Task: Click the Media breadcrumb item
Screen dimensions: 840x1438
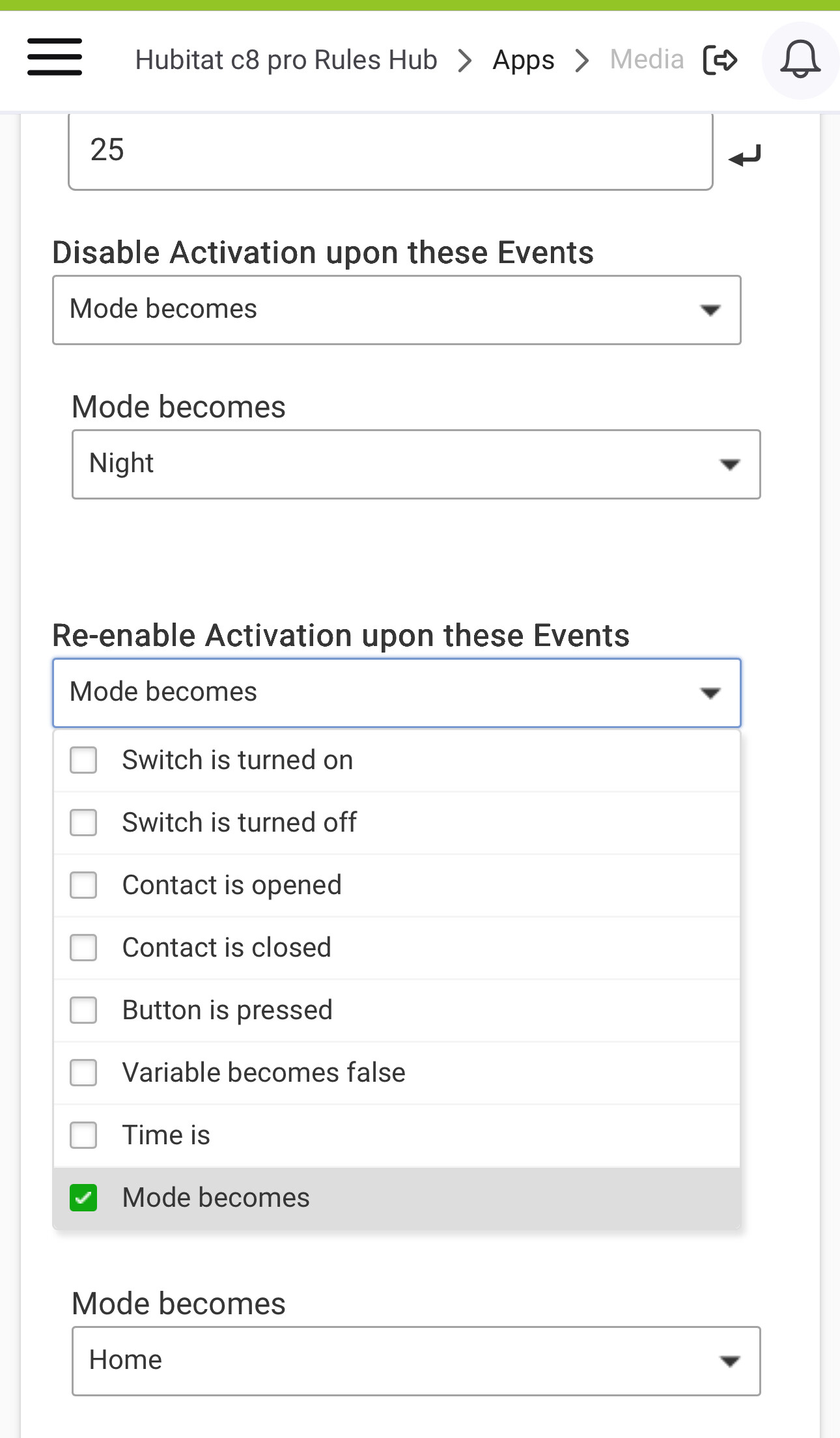Action: (x=646, y=60)
